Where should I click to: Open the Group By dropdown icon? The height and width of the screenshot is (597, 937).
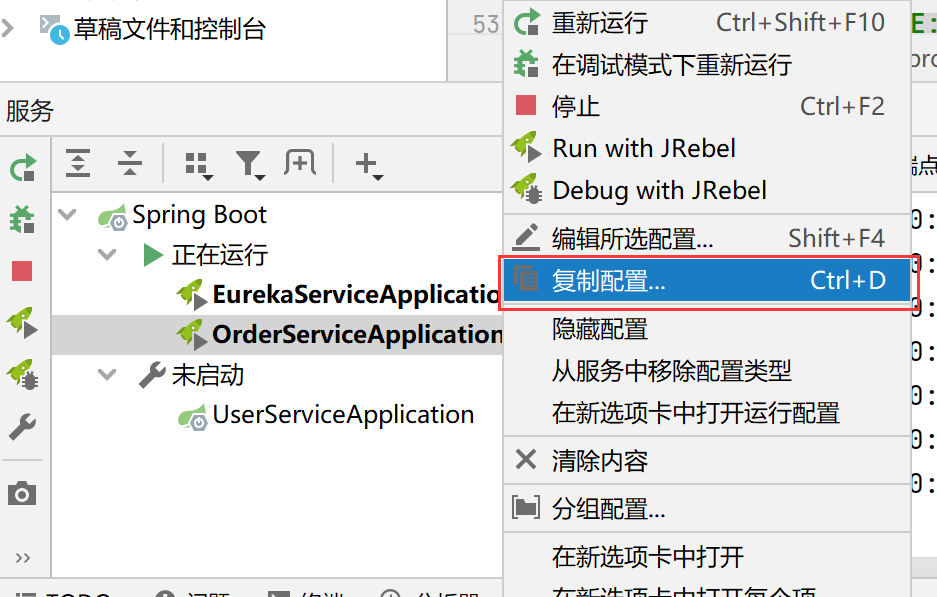tap(198, 166)
